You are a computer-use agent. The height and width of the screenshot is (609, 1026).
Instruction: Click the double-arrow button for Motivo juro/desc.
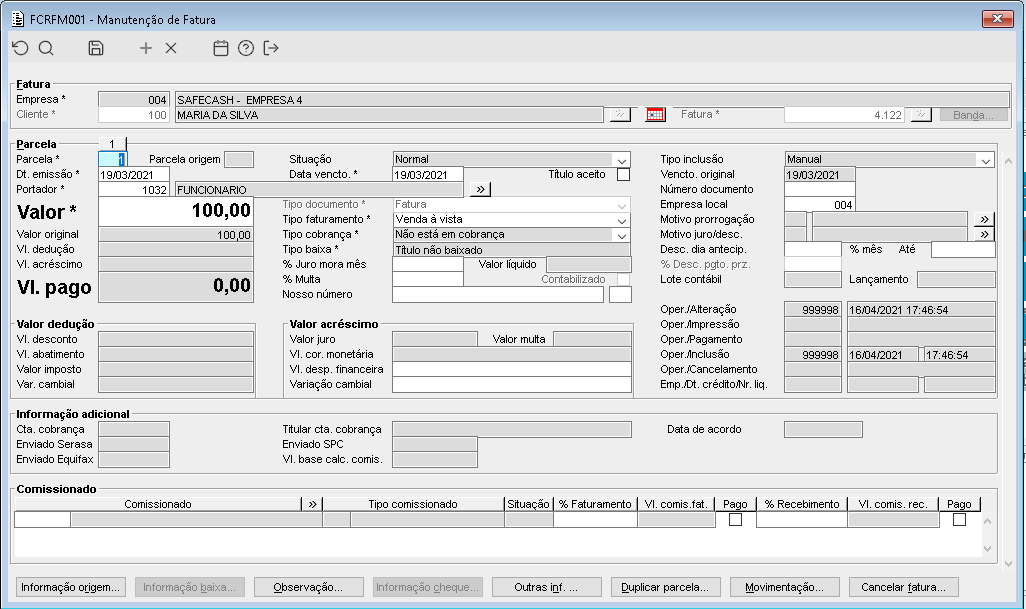click(984, 234)
